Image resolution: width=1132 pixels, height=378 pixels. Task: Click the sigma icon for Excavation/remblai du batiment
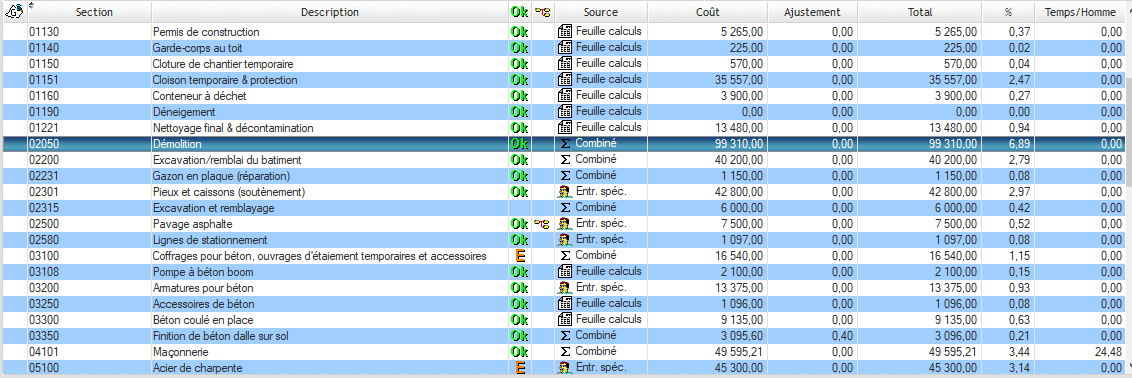[566, 159]
